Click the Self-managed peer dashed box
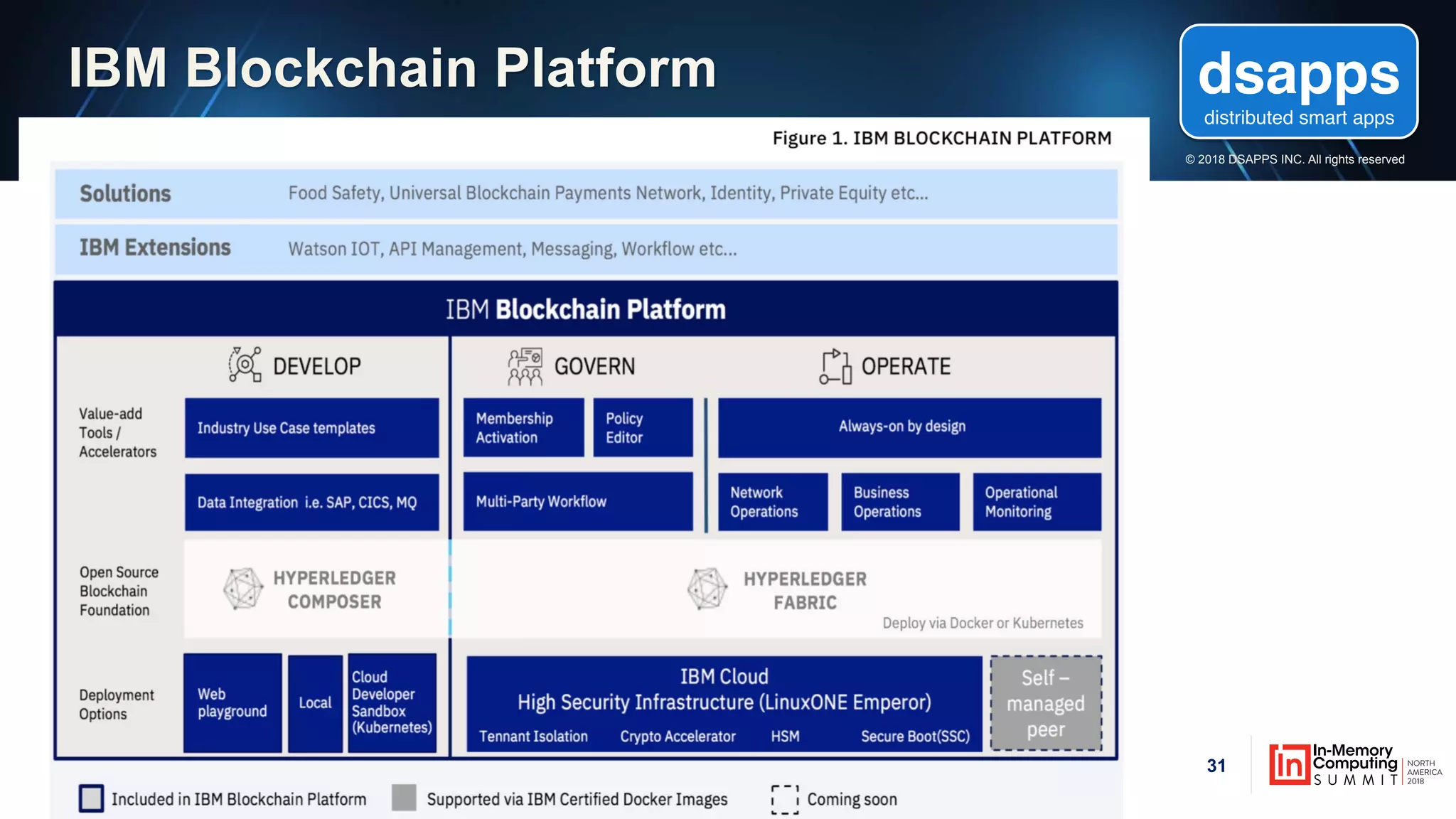Image resolution: width=1456 pixels, height=819 pixels. point(1046,703)
